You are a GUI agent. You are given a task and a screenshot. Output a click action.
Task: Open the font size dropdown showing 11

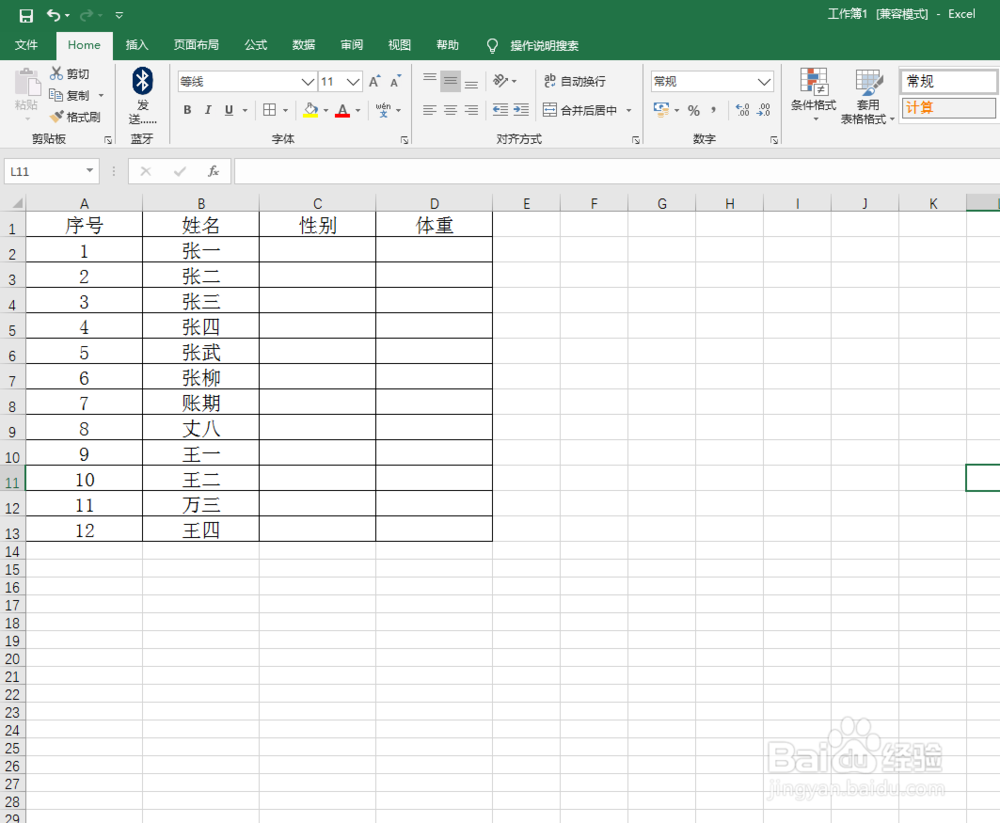353,82
